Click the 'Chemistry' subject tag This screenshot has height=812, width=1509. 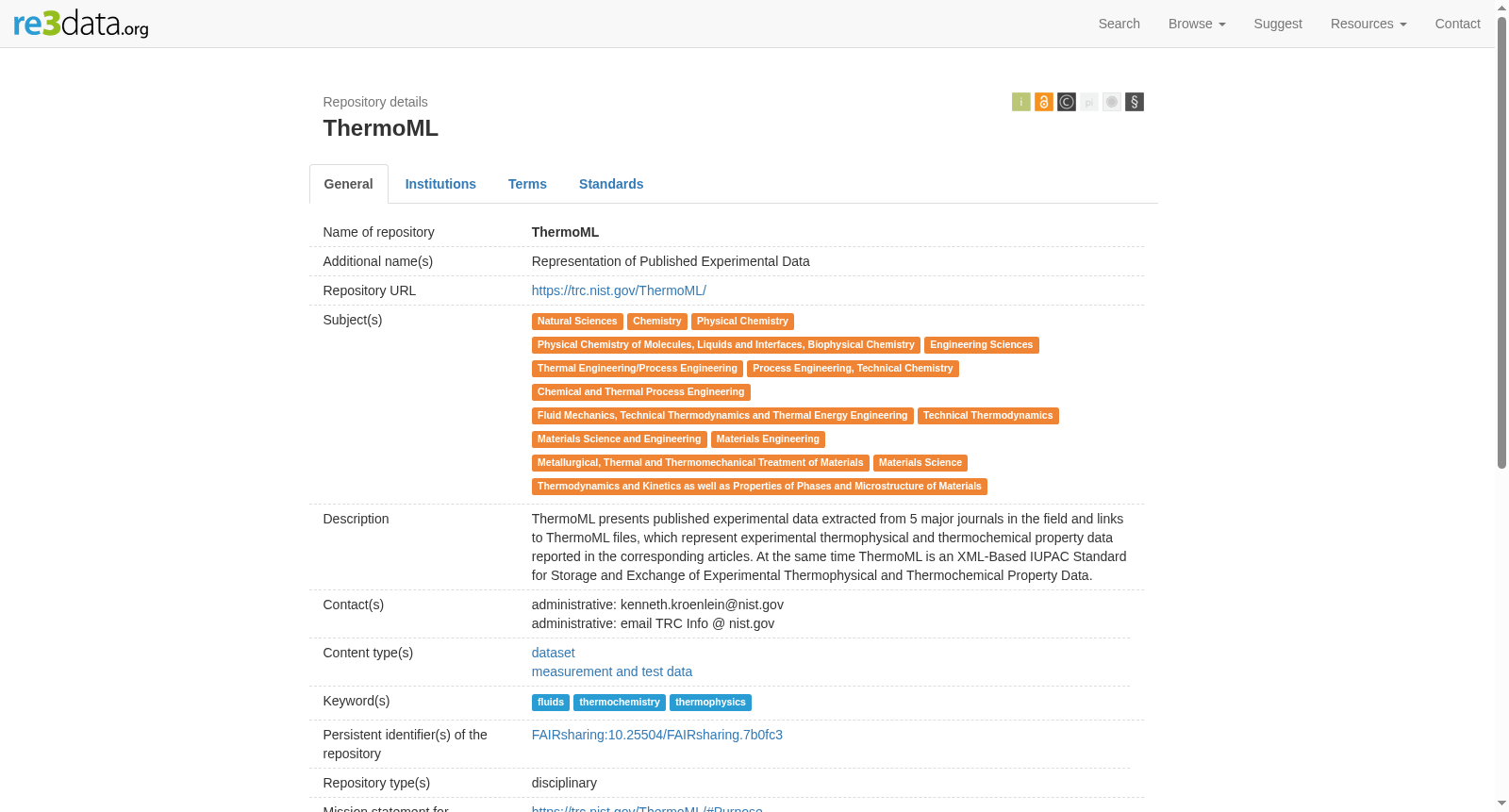click(x=657, y=322)
